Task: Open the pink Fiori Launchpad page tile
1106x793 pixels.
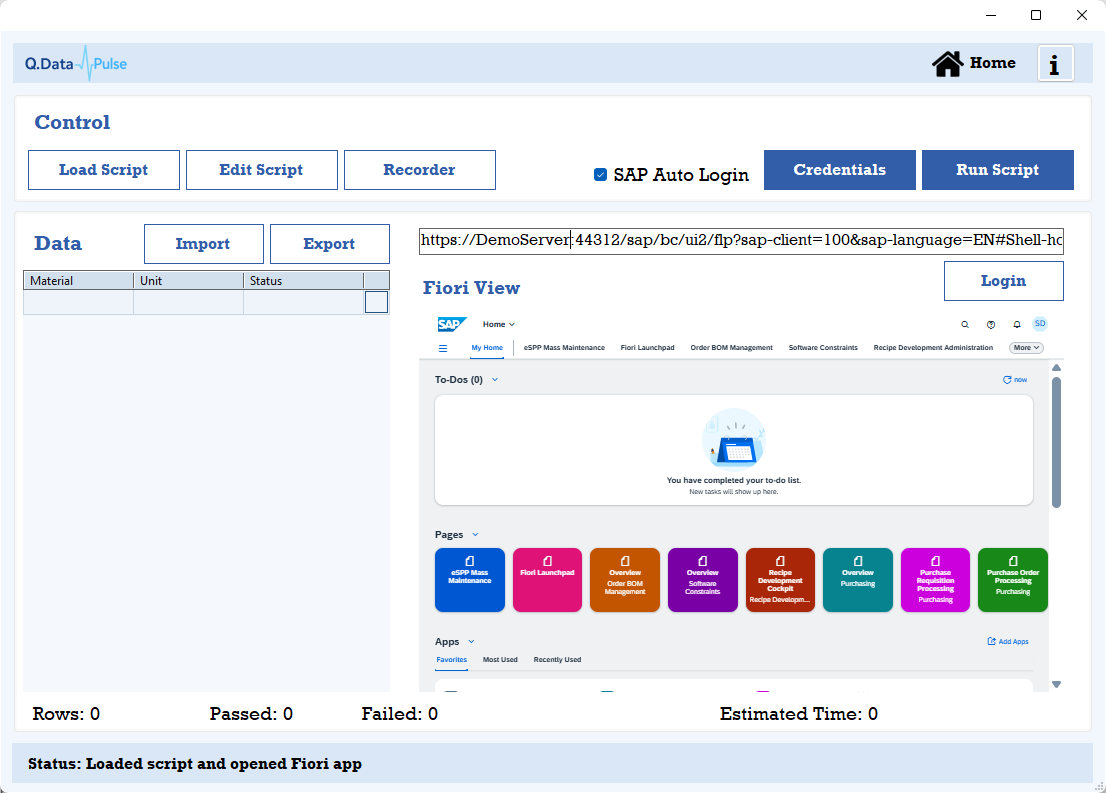Action: click(547, 580)
